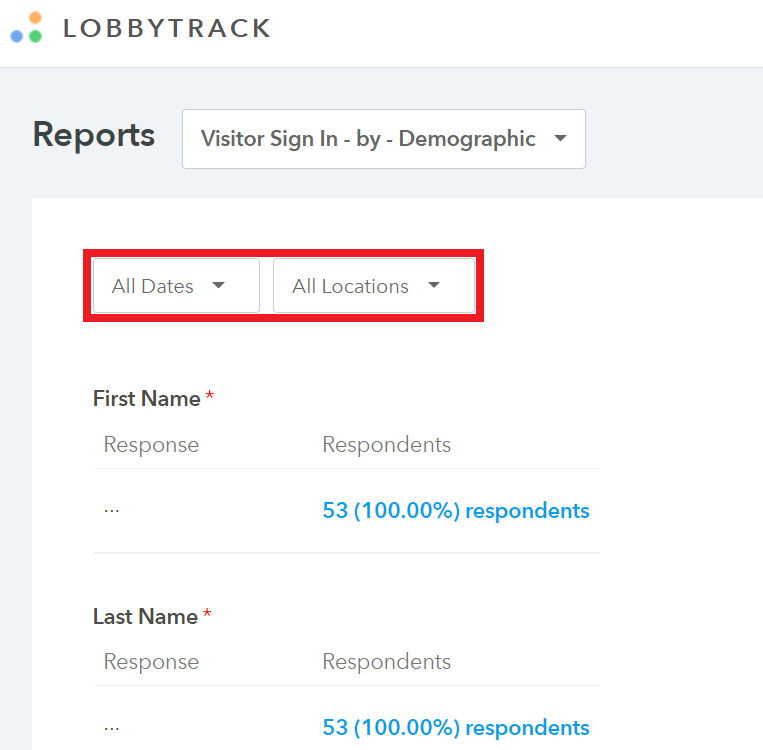Click Respondents column header under First Name
Screen dimensions: 763x750
click(x=387, y=444)
